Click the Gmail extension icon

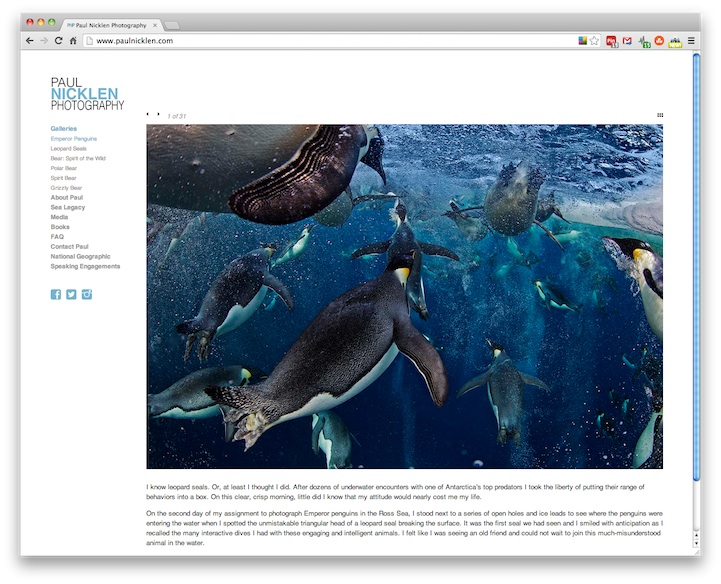pyautogui.click(x=627, y=41)
